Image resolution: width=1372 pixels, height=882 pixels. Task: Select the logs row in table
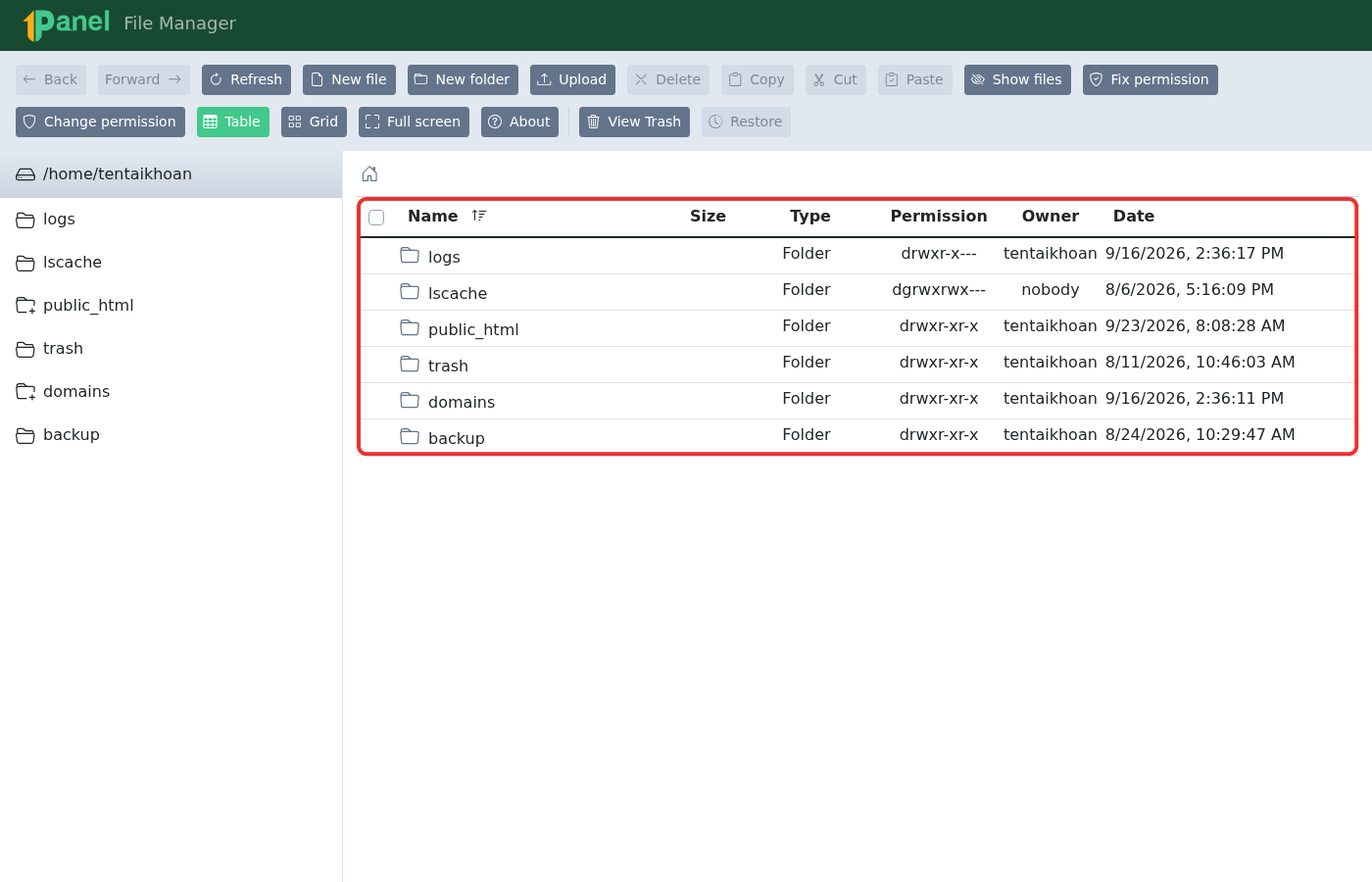(857, 256)
